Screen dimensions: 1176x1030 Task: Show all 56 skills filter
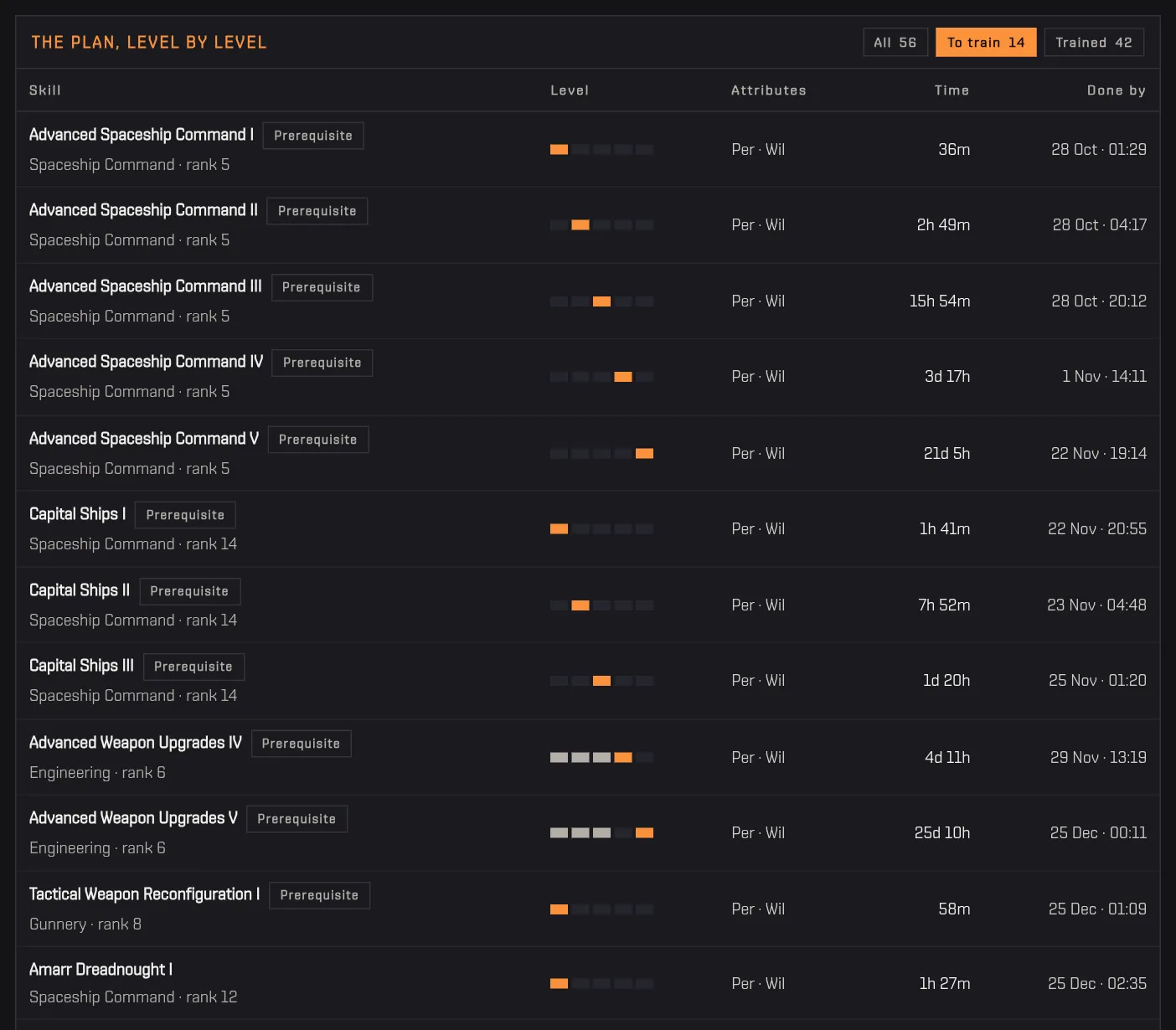click(895, 43)
